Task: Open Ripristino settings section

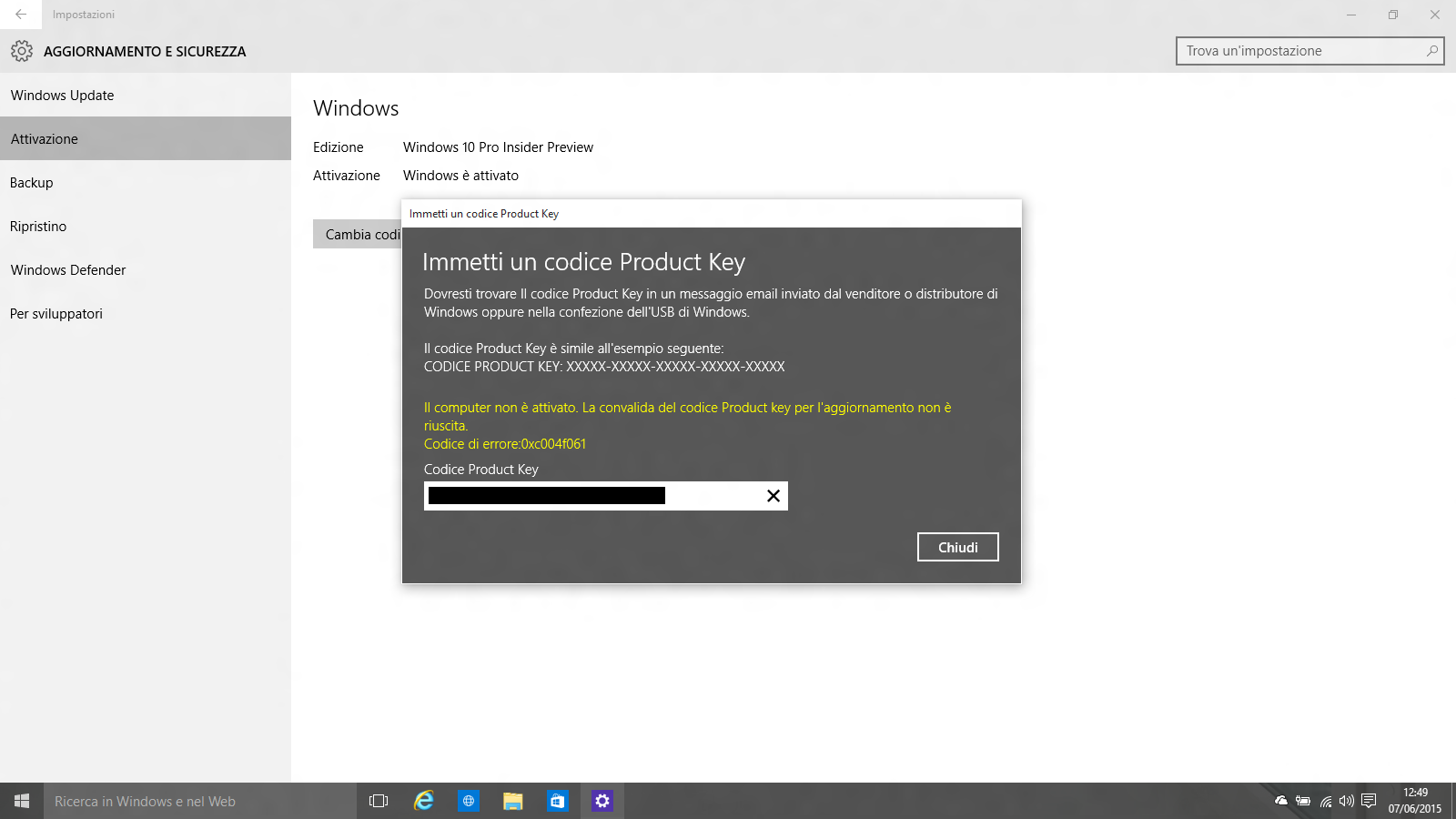Action: [x=146, y=226]
